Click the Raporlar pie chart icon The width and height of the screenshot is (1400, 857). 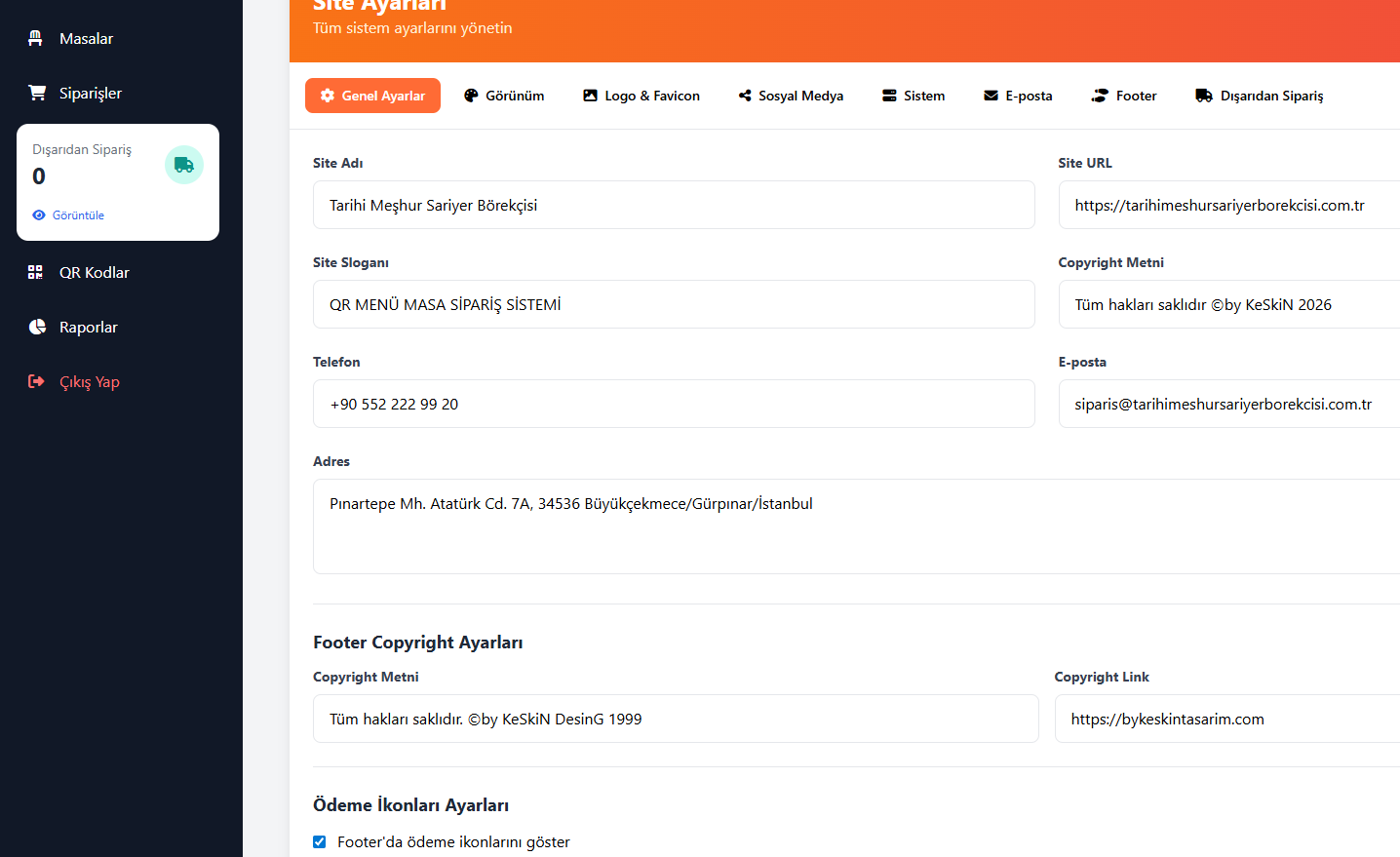[37, 327]
